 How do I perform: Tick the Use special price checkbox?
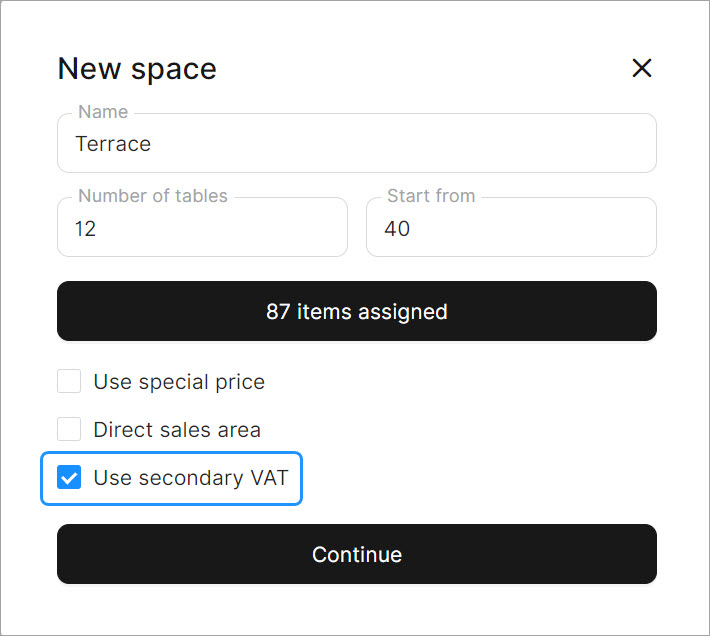coord(69,382)
